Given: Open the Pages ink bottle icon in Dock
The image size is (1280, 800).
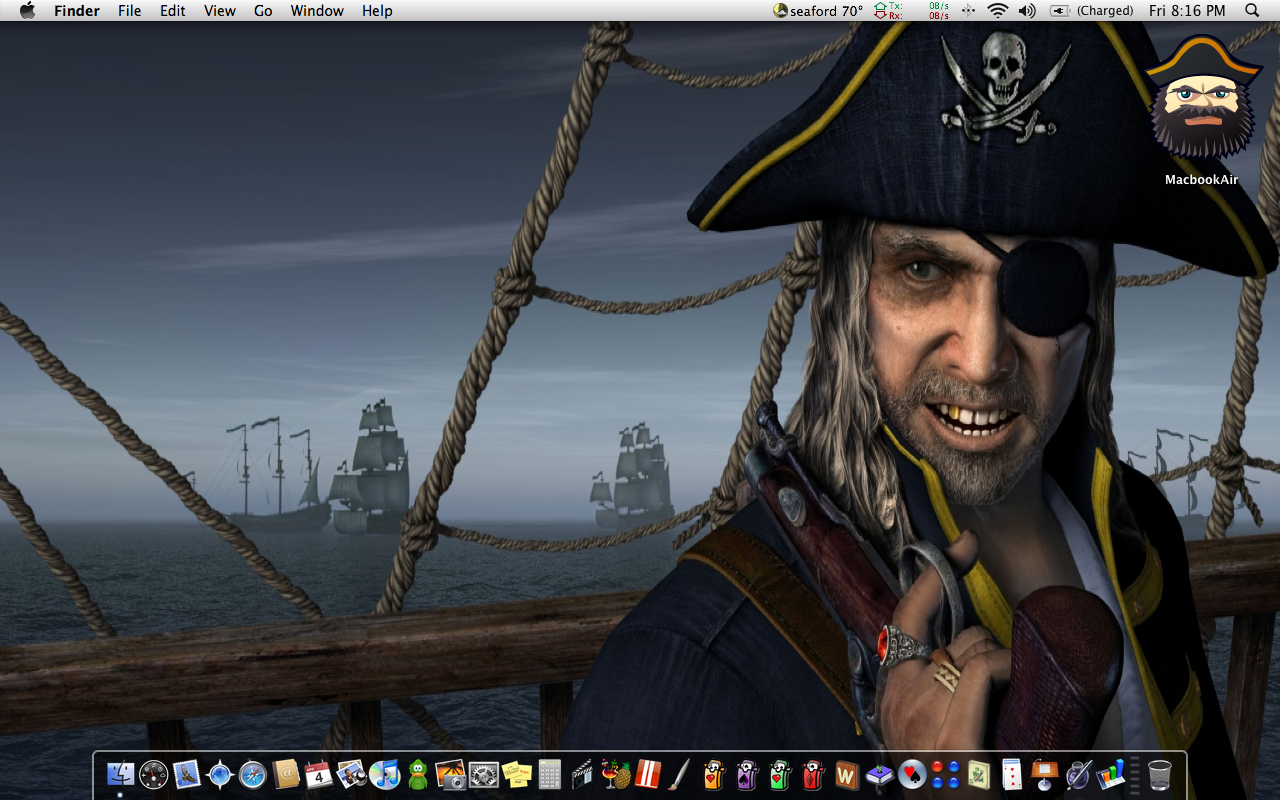Looking at the screenshot, I should pos(1077,774).
